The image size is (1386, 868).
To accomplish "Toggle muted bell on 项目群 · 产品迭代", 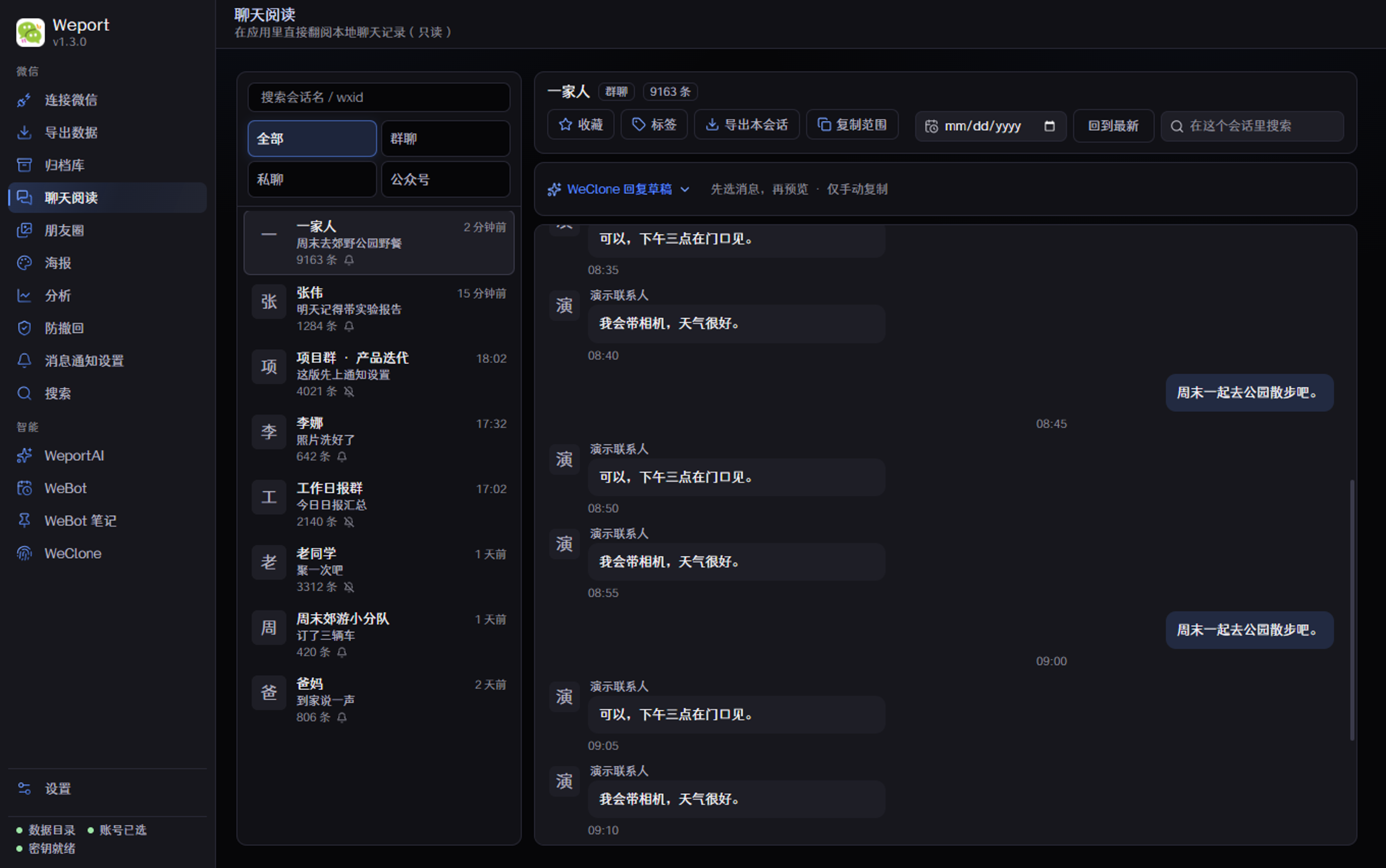I will [349, 392].
